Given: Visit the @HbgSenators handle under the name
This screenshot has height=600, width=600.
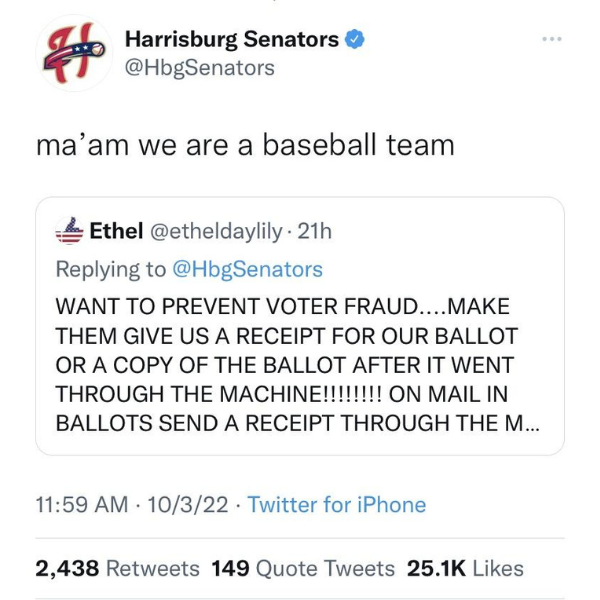Looking at the screenshot, I should [x=200, y=68].
